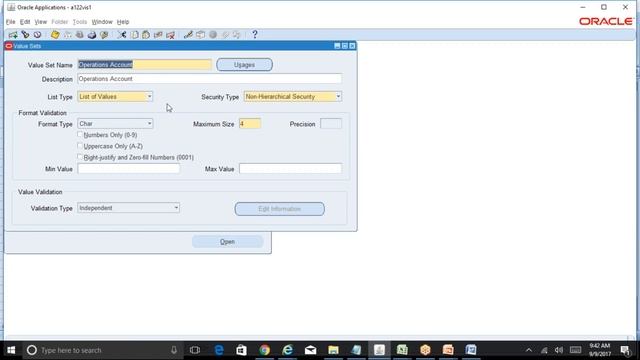
Task: Open the Folder menu
Action: click(x=60, y=22)
